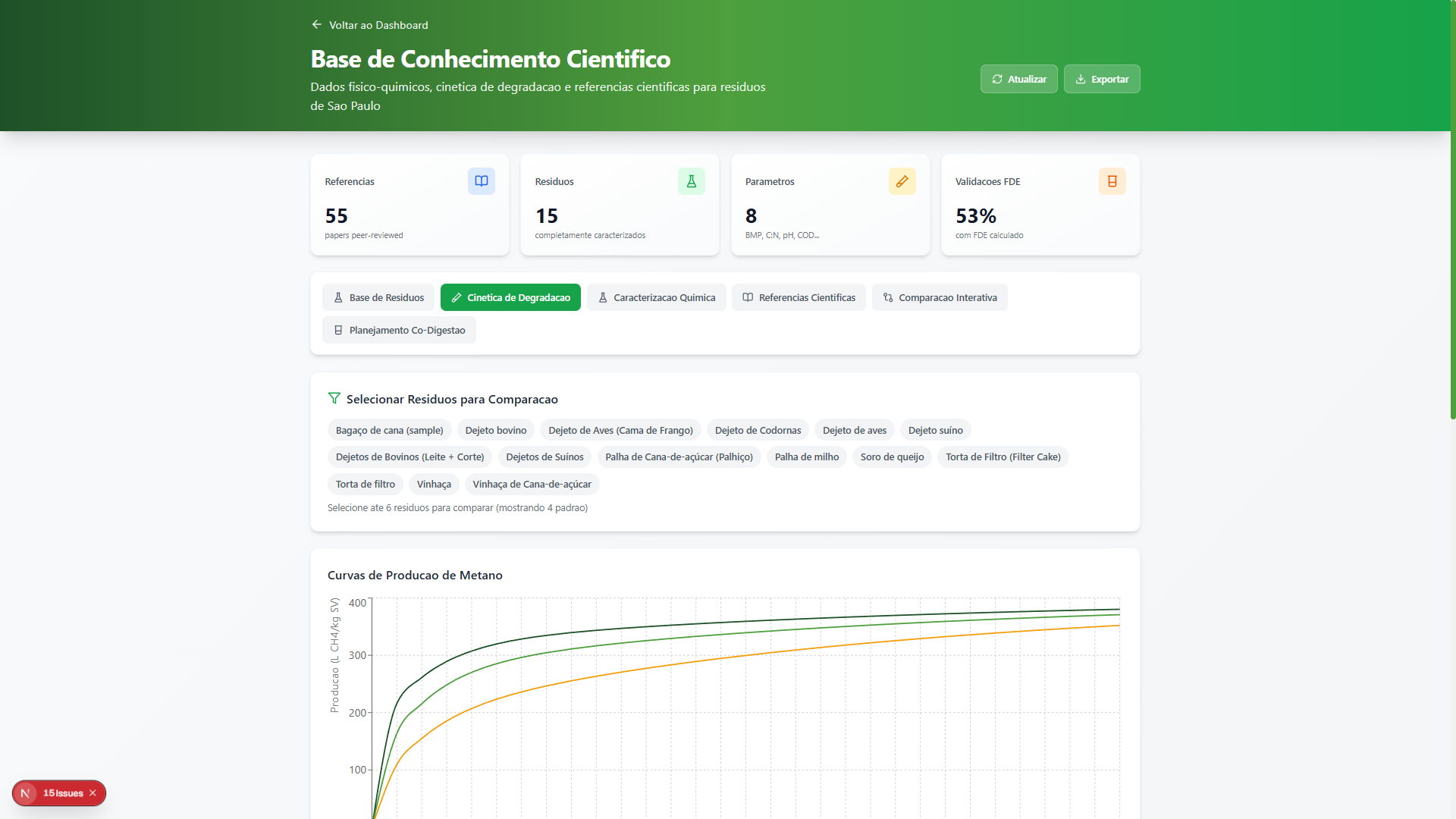Screen dimensions: 1456x819
Task: Click the test tube icon on Validacoes FDE
Action: pos(1112,181)
